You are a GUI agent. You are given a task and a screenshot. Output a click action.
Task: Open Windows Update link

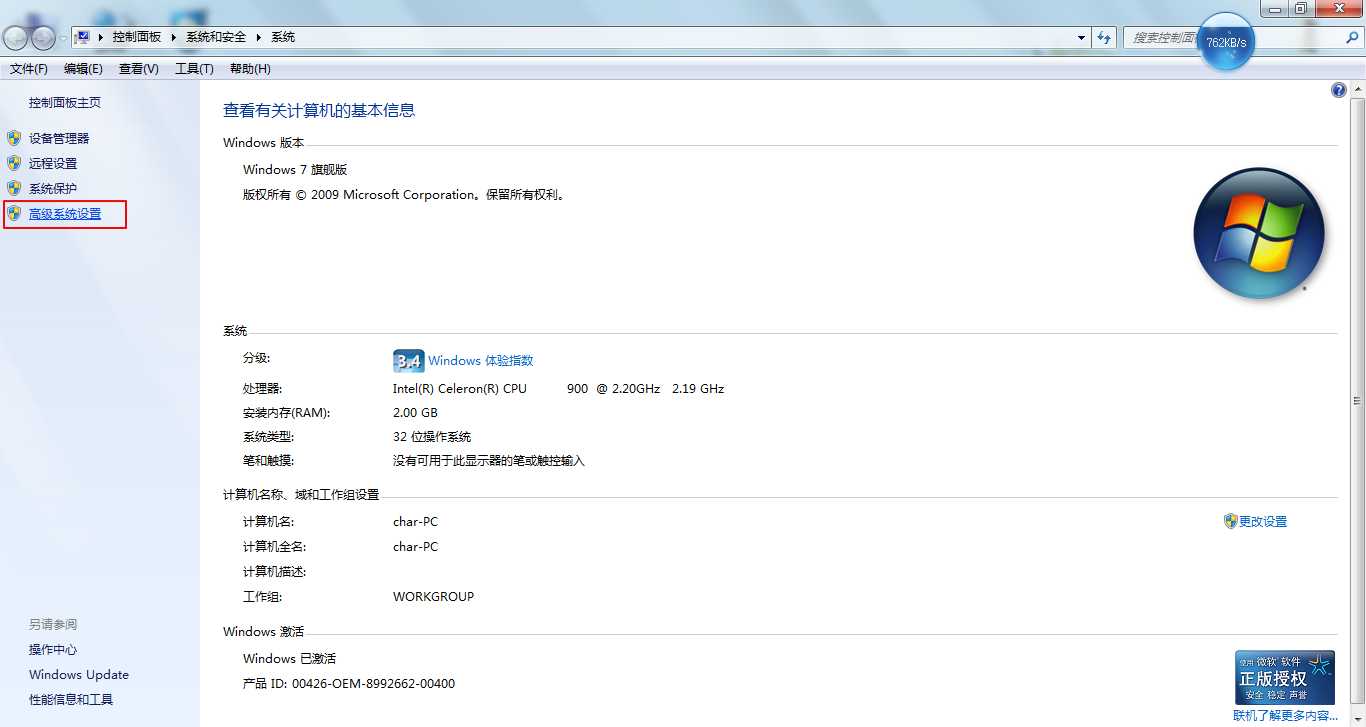tap(79, 675)
